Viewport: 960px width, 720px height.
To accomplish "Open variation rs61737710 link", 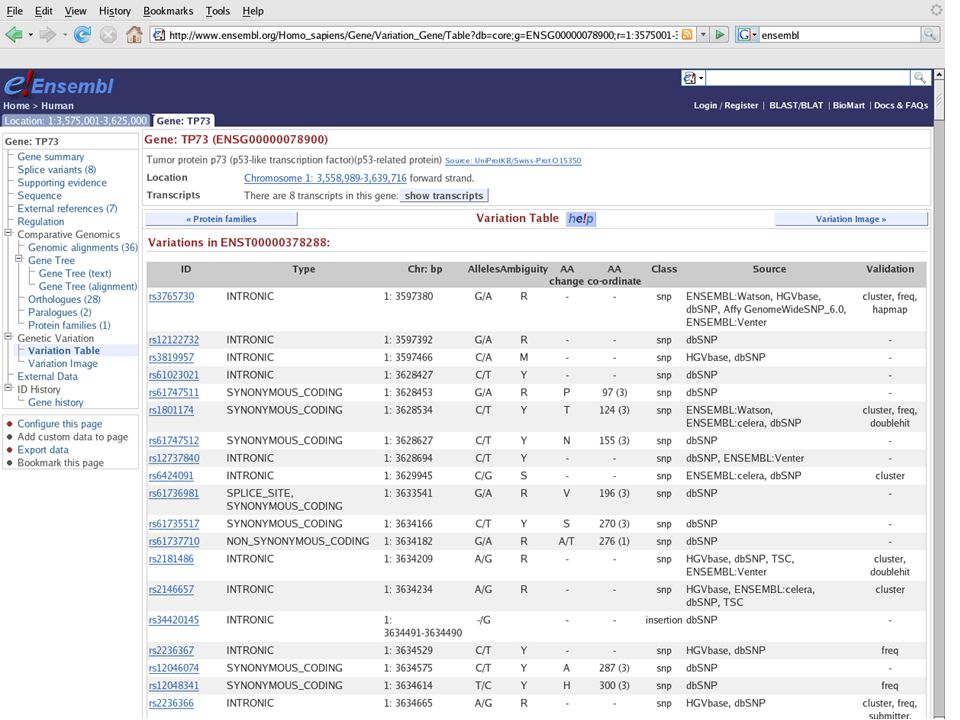I will point(174,541).
